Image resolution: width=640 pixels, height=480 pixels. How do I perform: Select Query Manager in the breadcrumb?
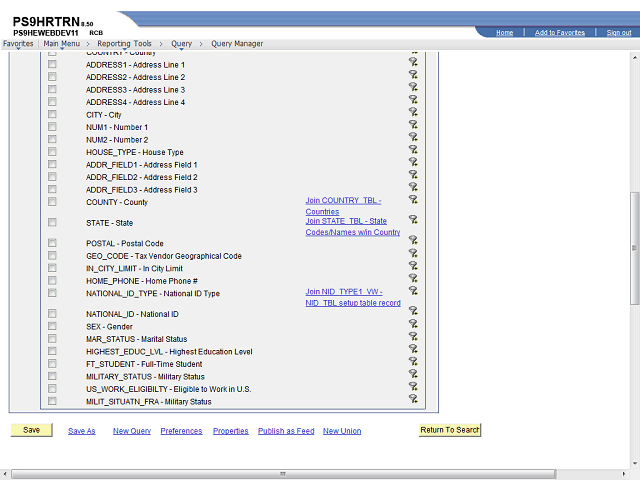coord(237,44)
